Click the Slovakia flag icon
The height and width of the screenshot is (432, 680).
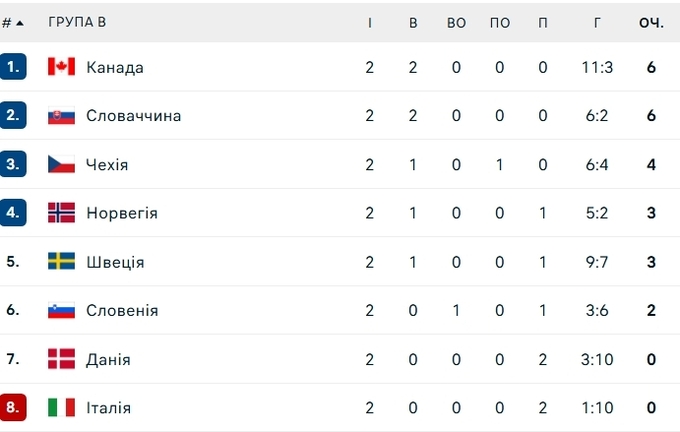[61, 115]
